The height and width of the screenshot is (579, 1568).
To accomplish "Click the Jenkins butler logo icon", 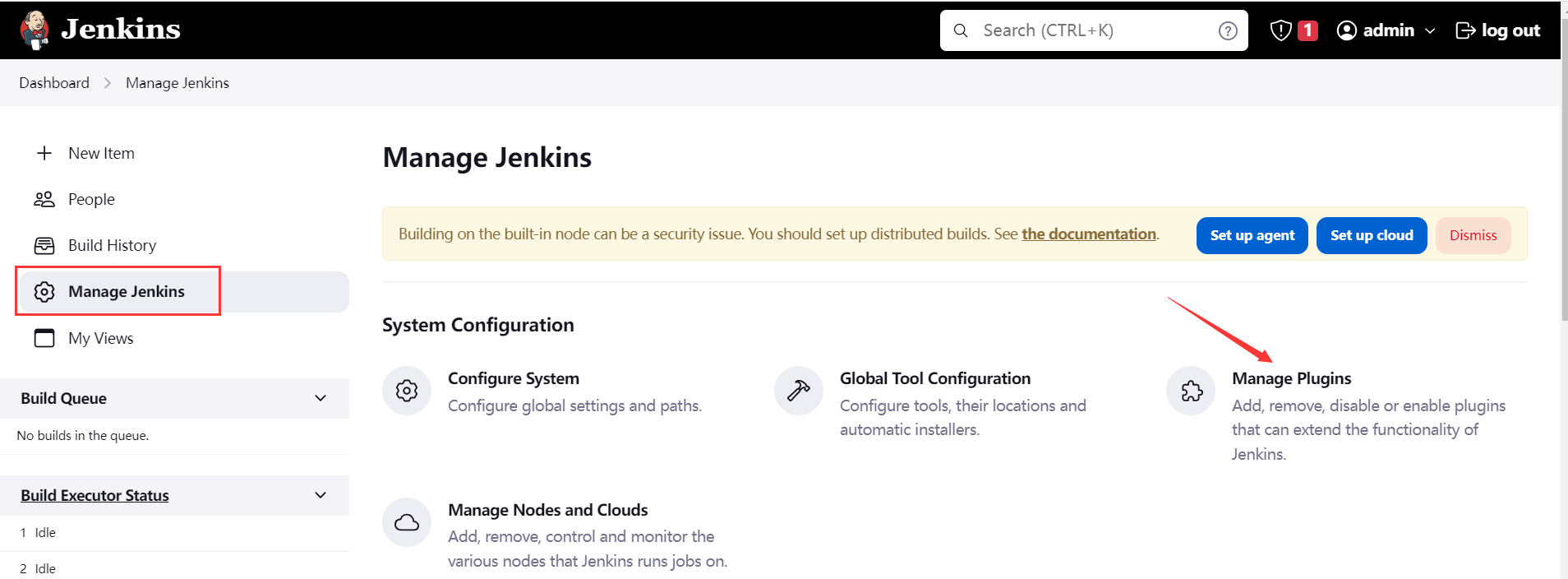I will click(35, 30).
